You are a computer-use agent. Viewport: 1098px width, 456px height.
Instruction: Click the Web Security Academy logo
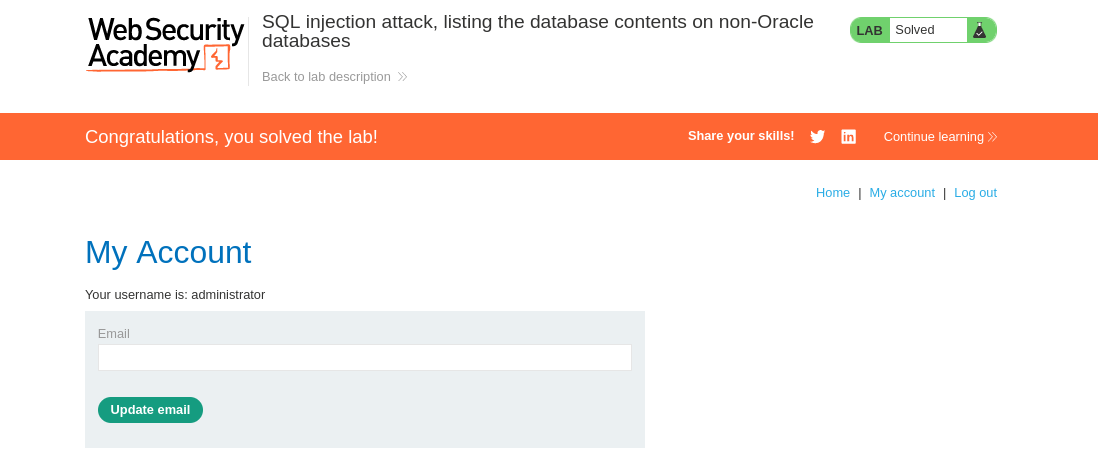click(x=165, y=45)
